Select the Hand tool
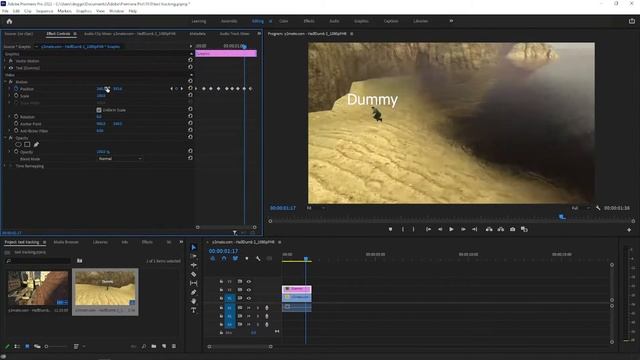Viewport: 640px width, 360px height. coord(193,301)
